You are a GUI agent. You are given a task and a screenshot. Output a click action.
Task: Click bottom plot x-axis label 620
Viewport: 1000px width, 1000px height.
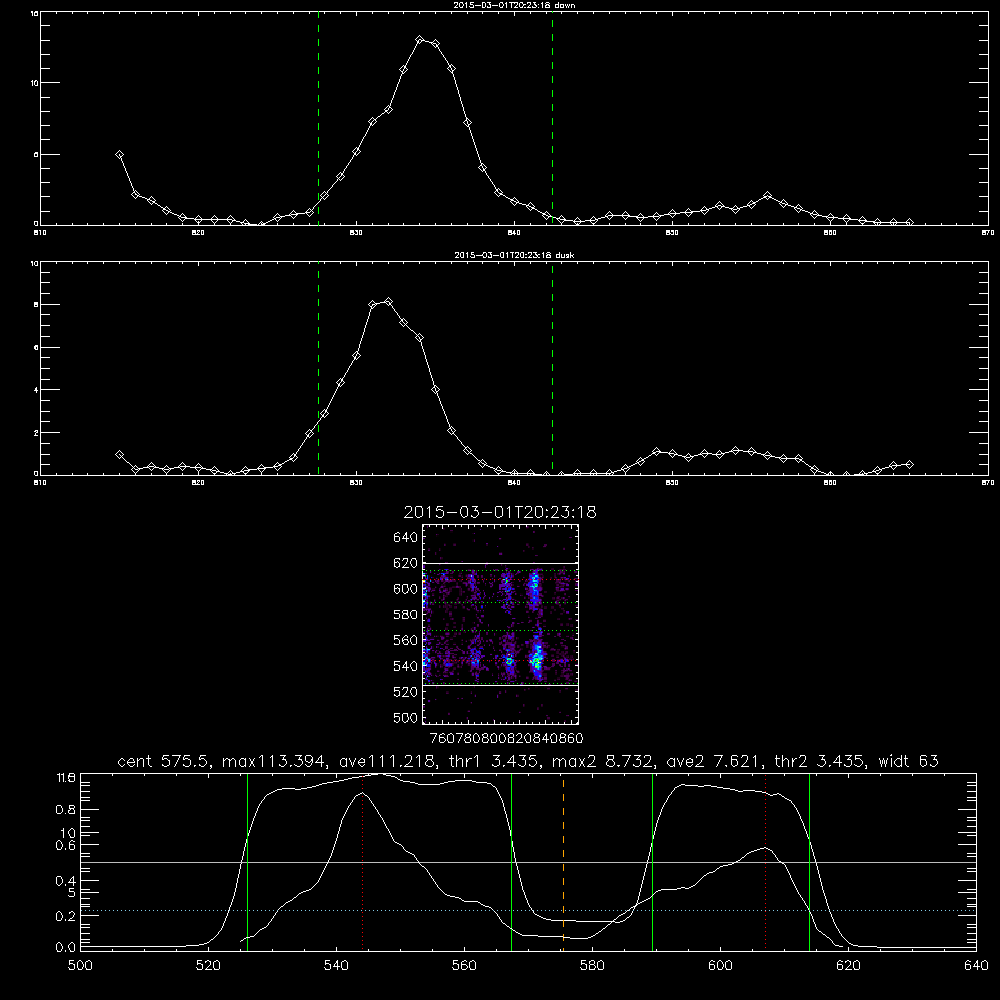[848, 966]
